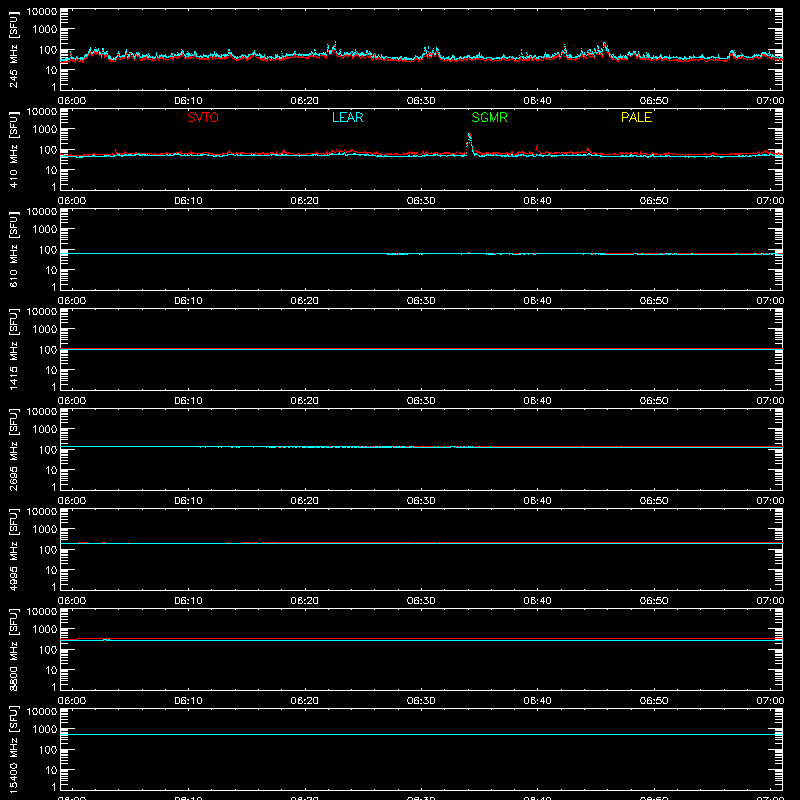Select the 1415 MHz [SFU] axis title

point(14,350)
